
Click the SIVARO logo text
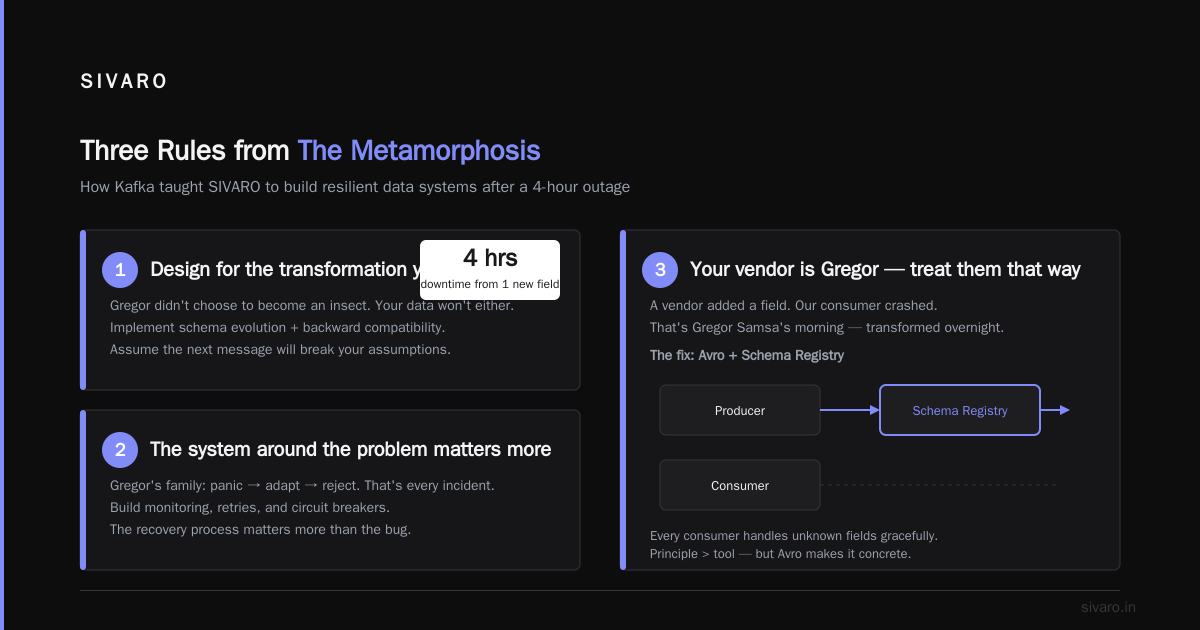coord(124,82)
